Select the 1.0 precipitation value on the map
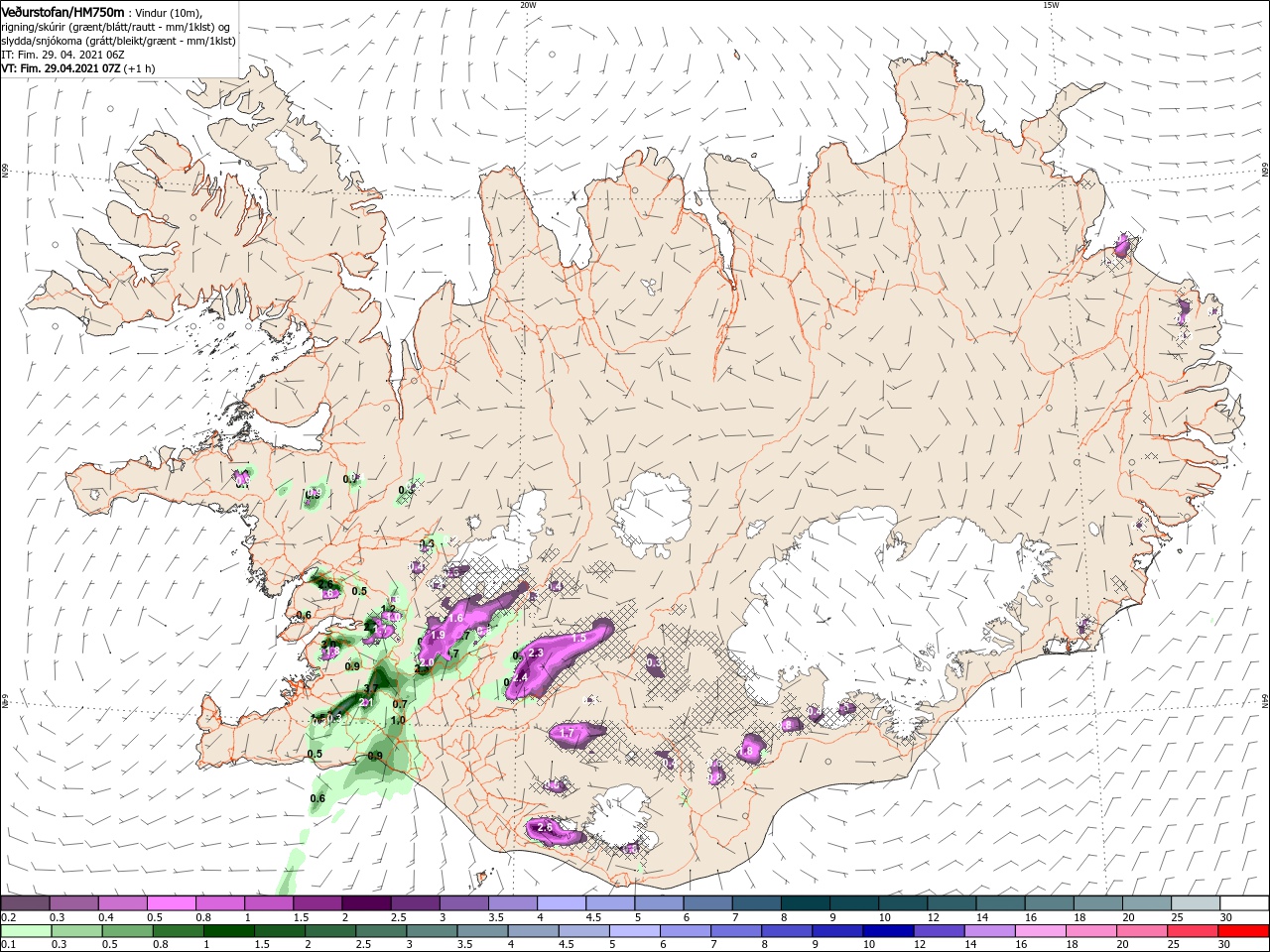Image resolution: width=1270 pixels, height=952 pixels. coord(398,721)
